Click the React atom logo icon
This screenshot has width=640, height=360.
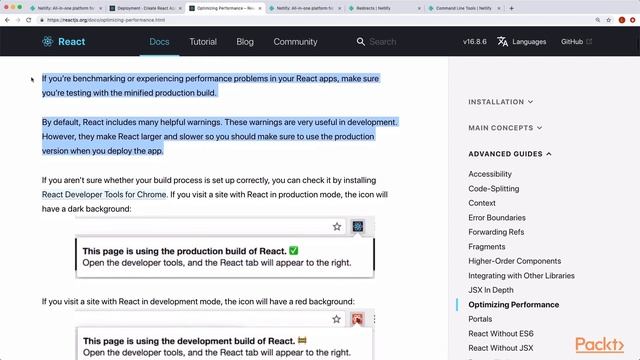click(x=47, y=41)
